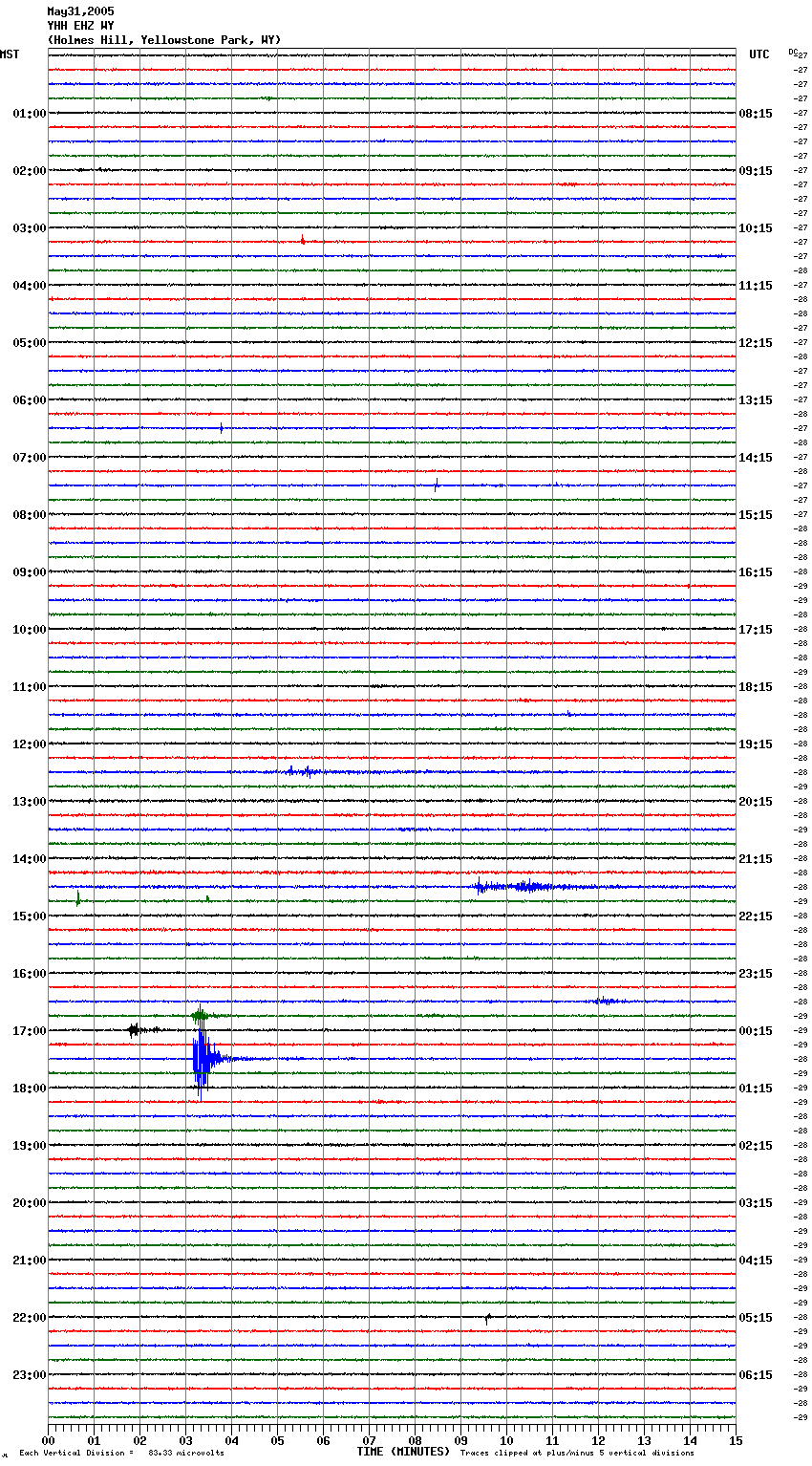
Task: Click the blue event on the 12:30 trace
Action: pyautogui.click(x=306, y=771)
